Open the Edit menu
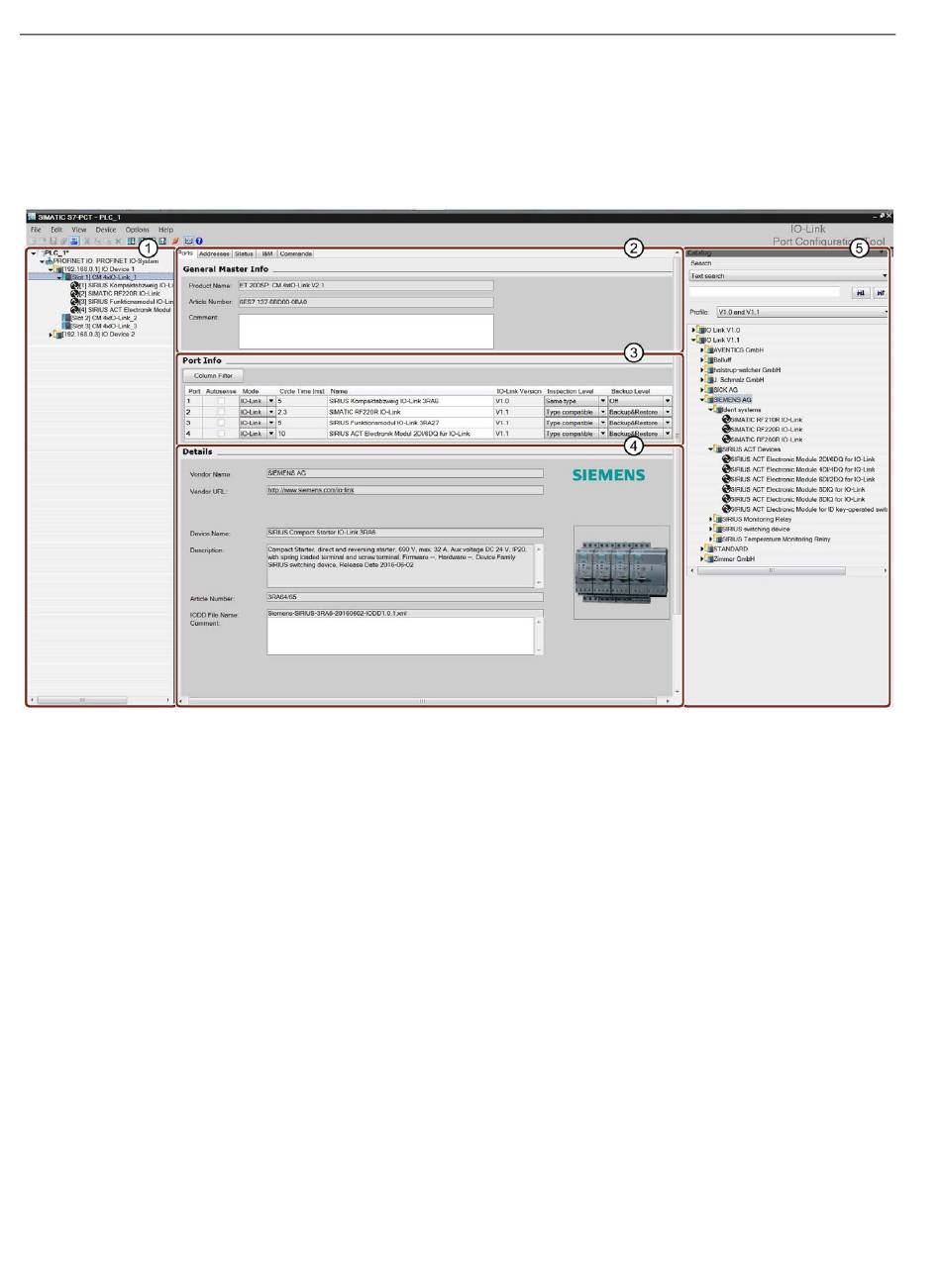941x1288 pixels. coord(56,230)
